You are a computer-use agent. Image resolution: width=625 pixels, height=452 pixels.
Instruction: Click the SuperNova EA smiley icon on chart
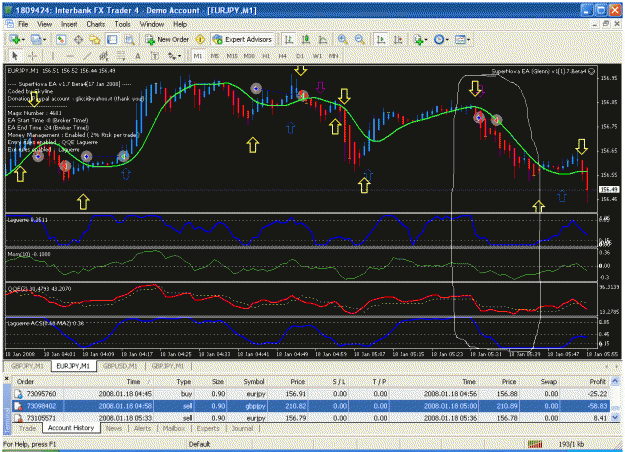click(592, 71)
